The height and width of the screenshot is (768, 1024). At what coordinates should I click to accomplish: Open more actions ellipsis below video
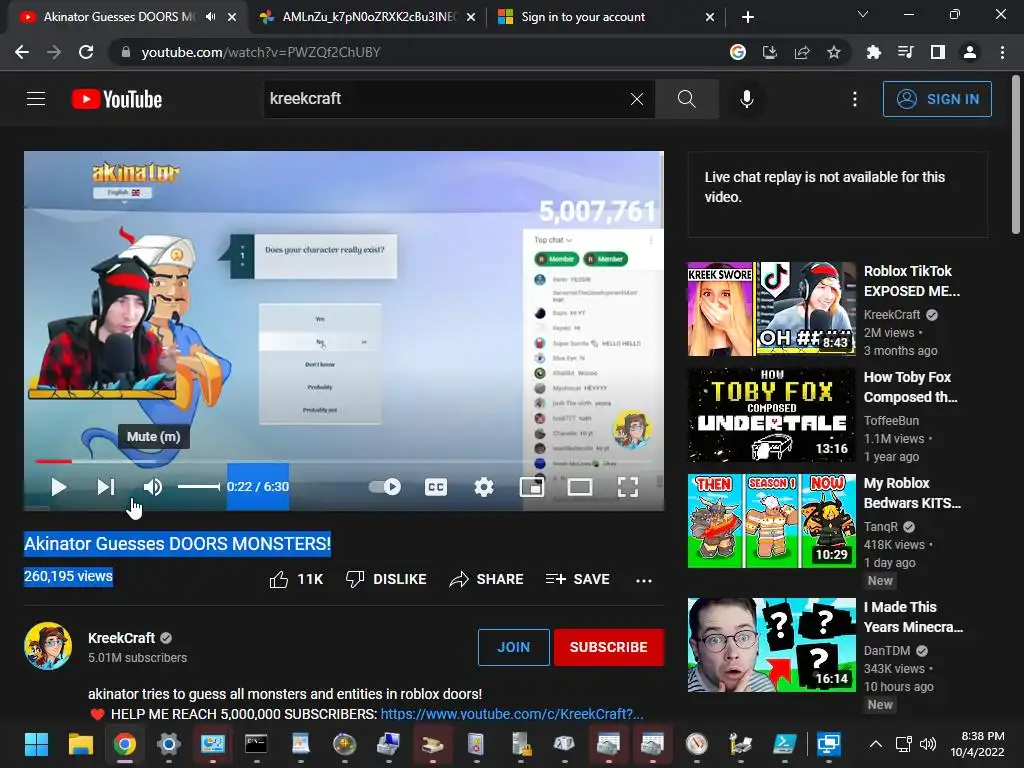(x=644, y=580)
